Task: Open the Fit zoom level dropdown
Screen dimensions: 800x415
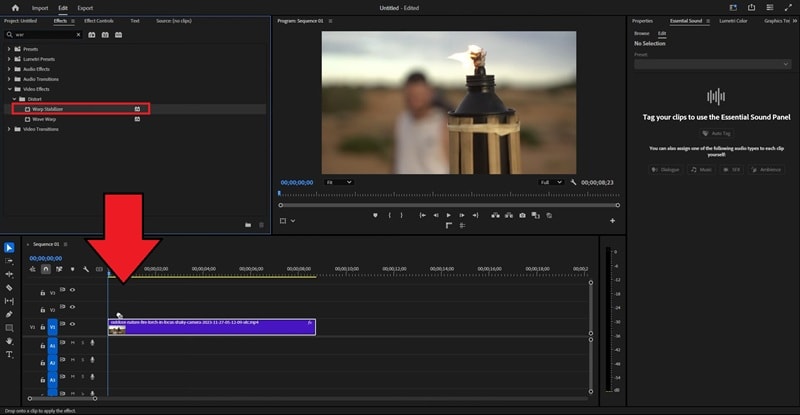Action: (338, 182)
